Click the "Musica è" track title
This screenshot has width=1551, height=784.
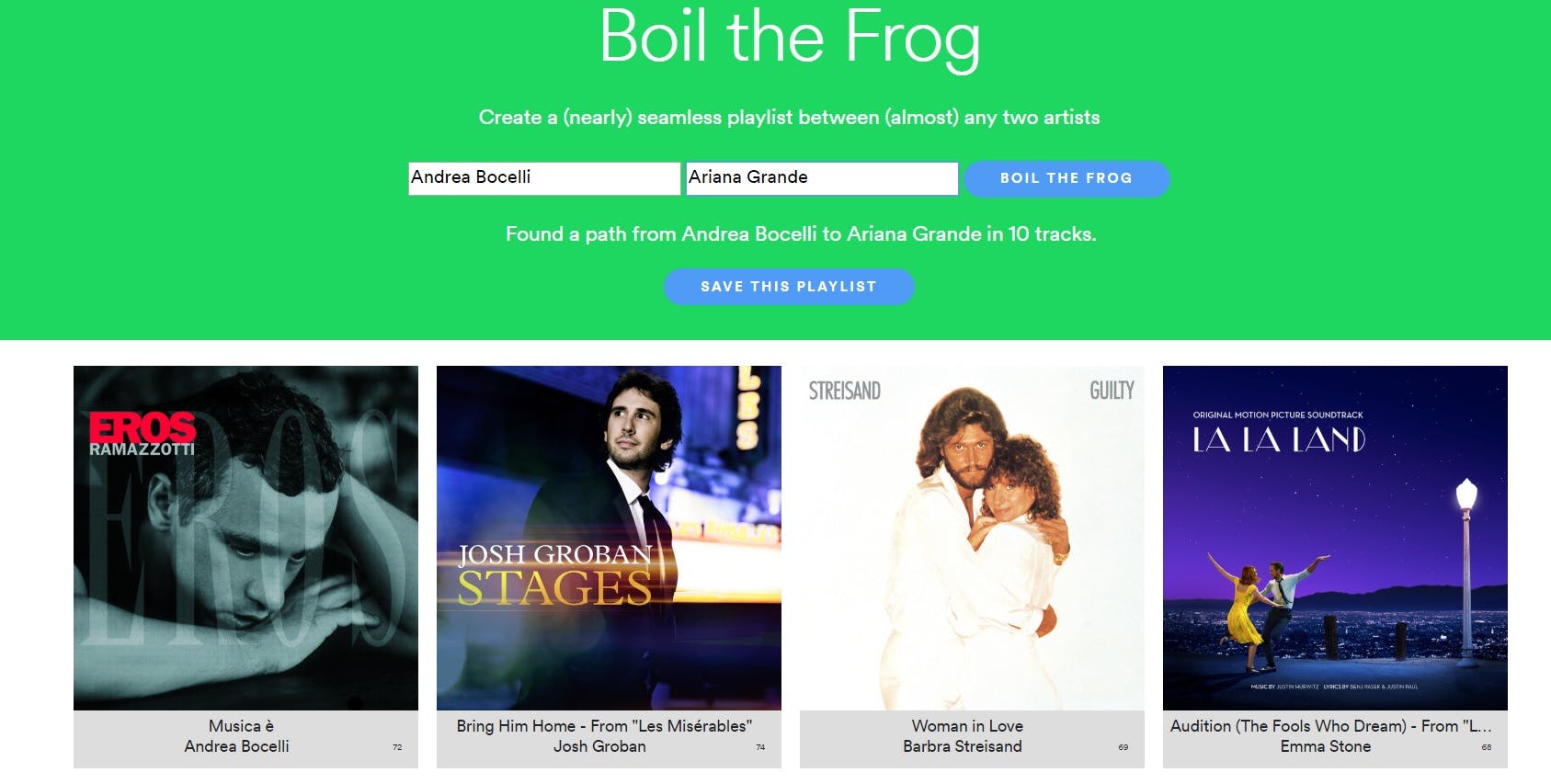click(241, 726)
